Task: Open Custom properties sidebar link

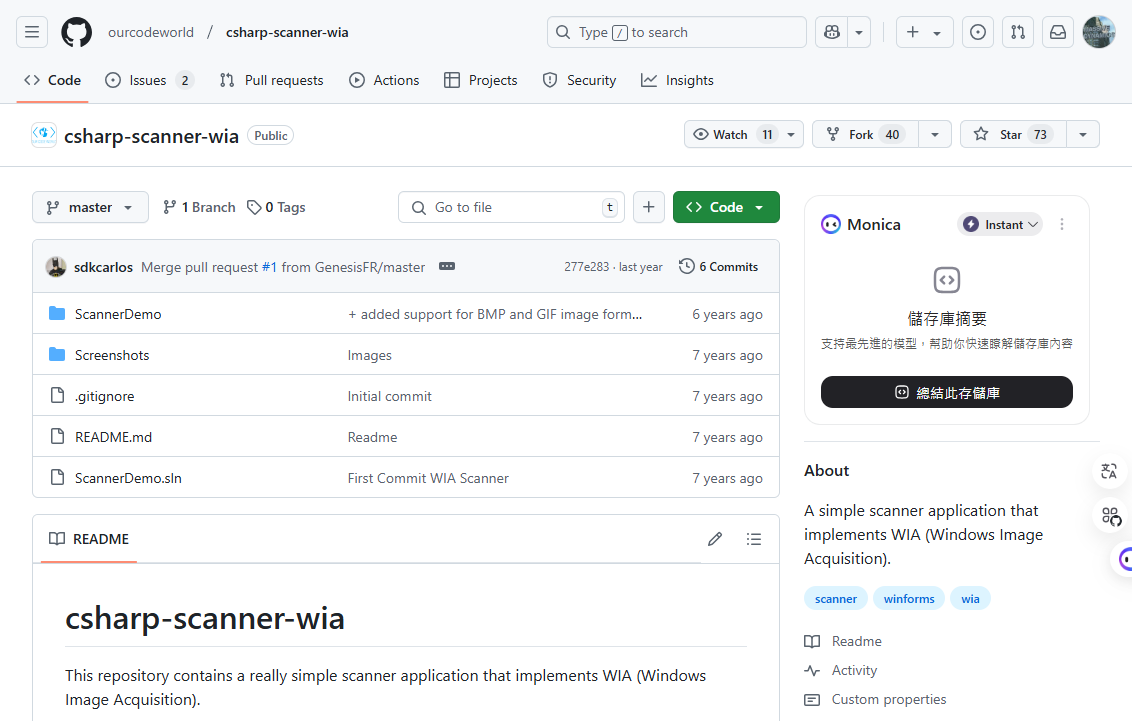Action: 889,699
